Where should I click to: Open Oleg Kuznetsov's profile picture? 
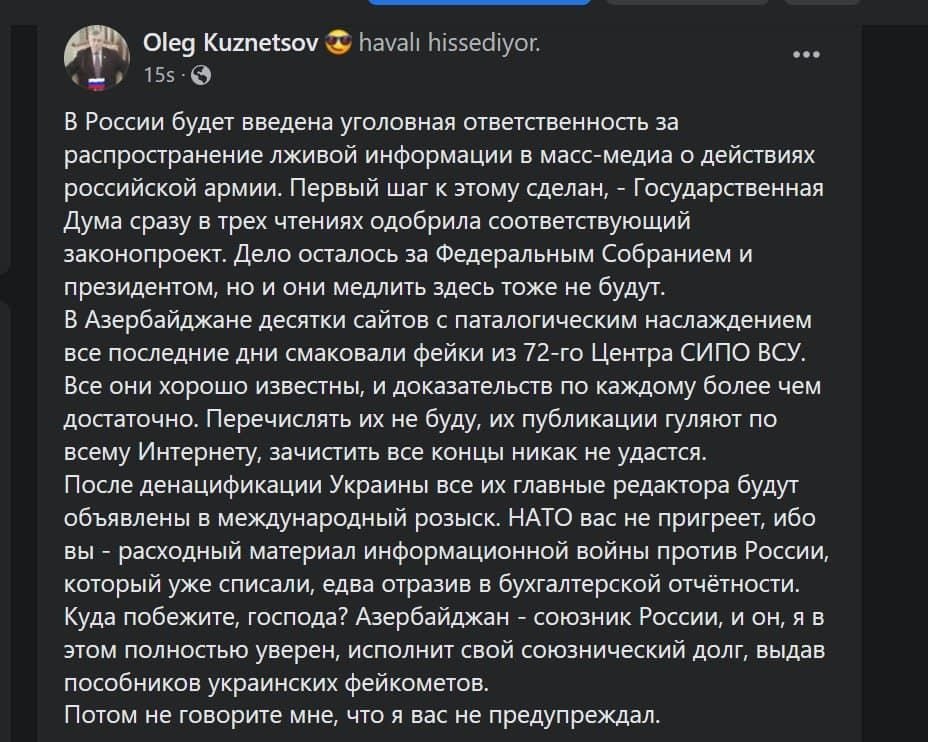pyautogui.click(x=96, y=58)
